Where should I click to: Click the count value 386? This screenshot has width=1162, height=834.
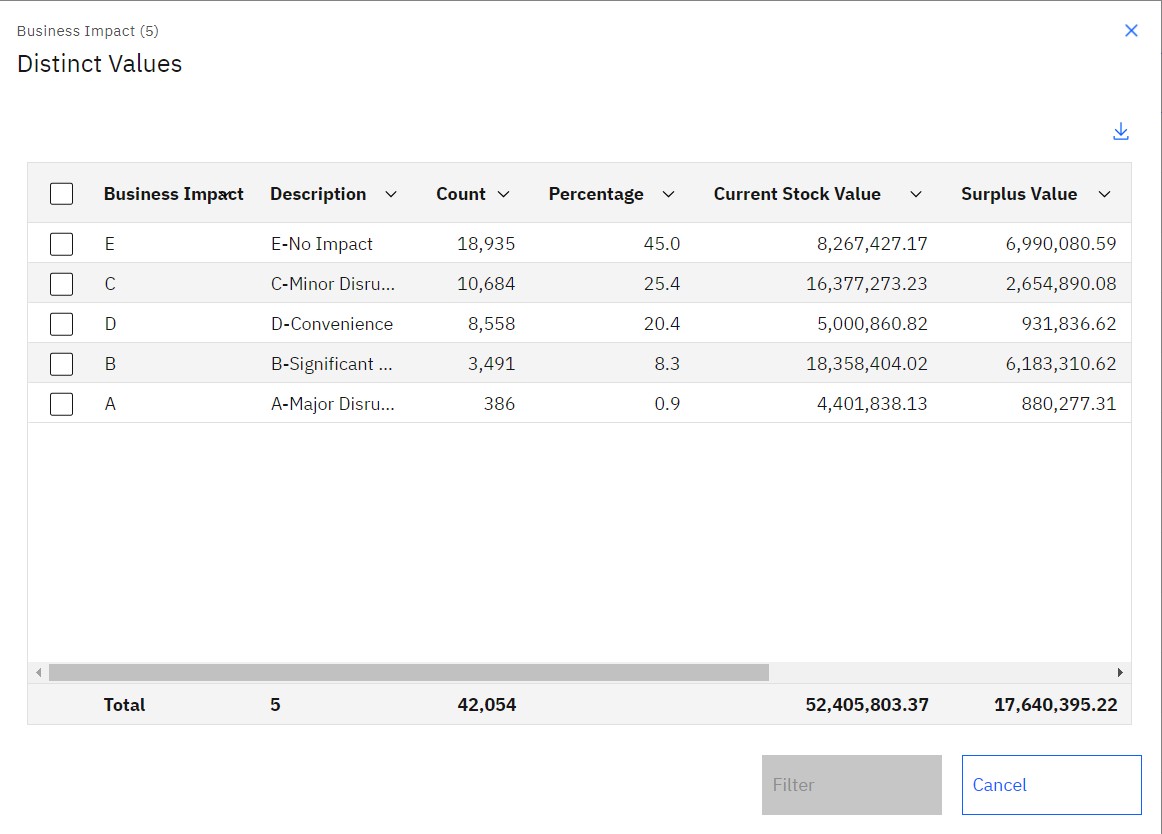499,404
